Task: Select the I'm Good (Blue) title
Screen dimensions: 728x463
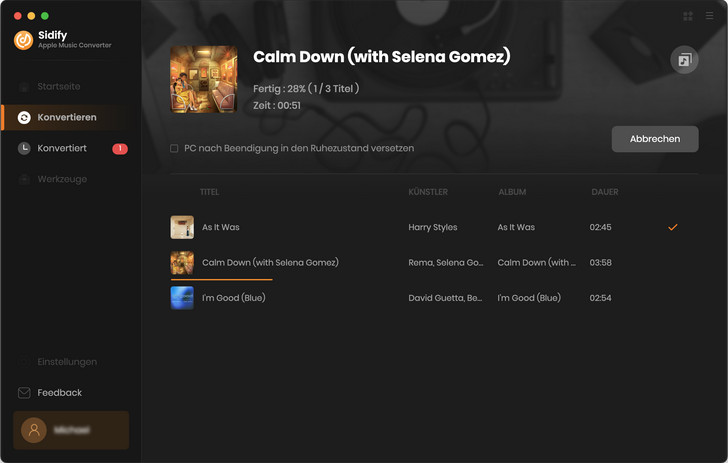Action: pos(234,298)
